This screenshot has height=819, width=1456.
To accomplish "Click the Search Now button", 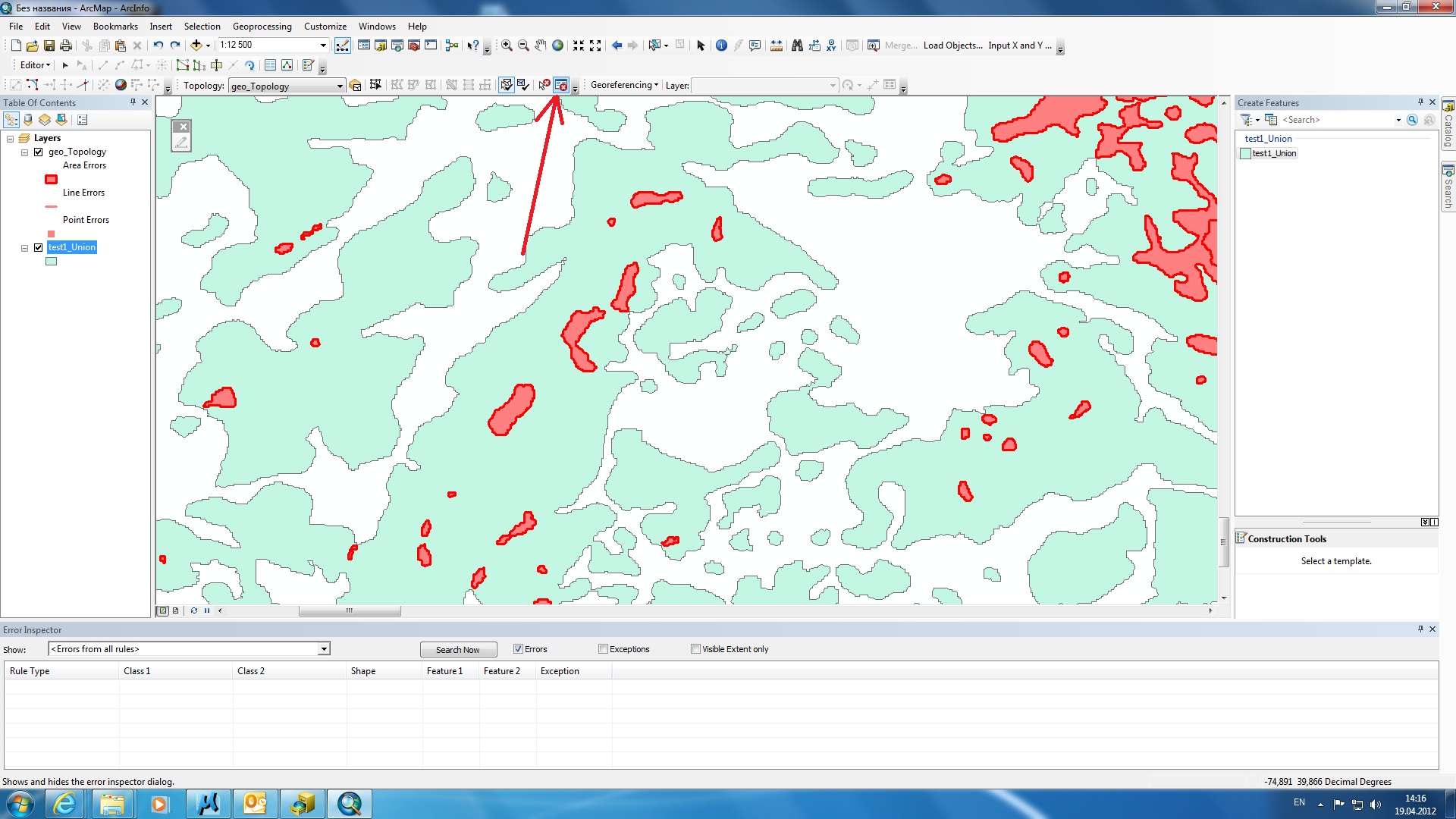I will pyautogui.click(x=458, y=650).
